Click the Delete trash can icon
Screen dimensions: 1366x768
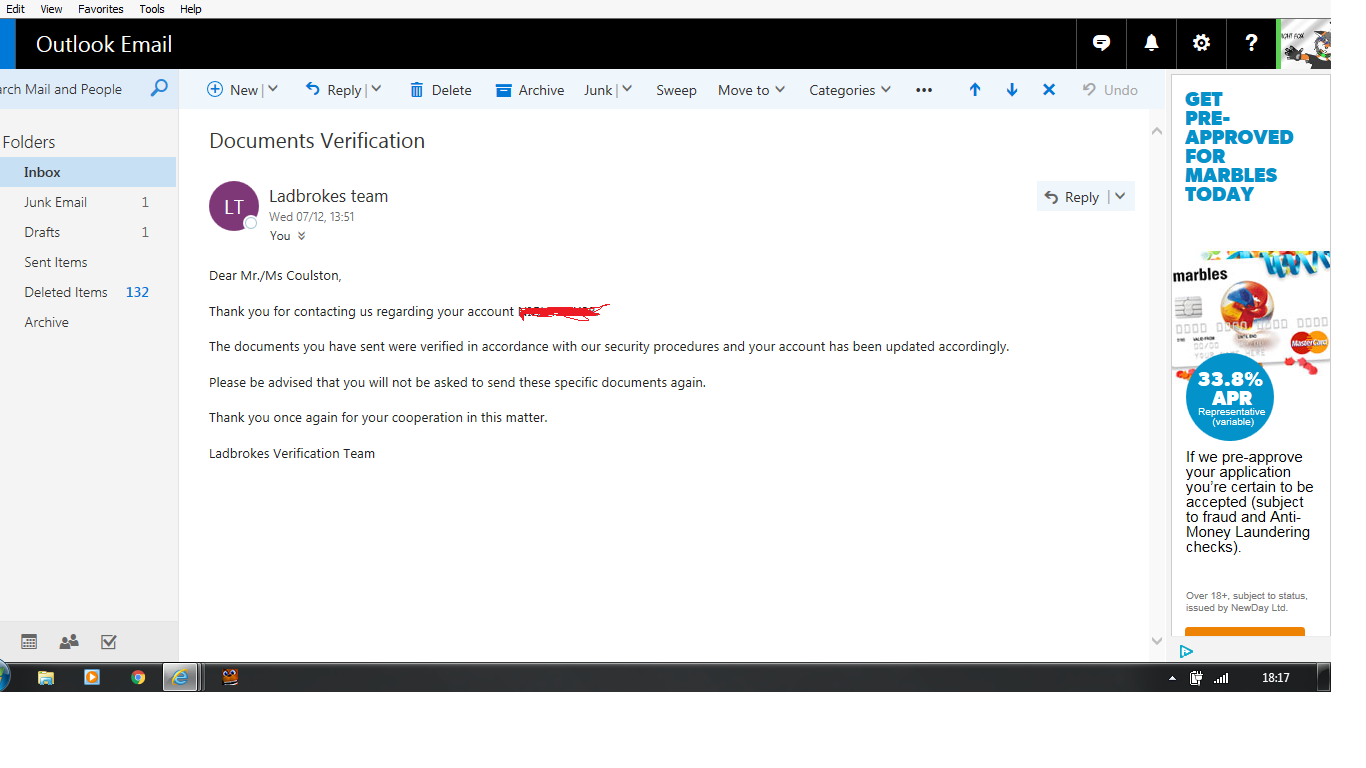417,90
